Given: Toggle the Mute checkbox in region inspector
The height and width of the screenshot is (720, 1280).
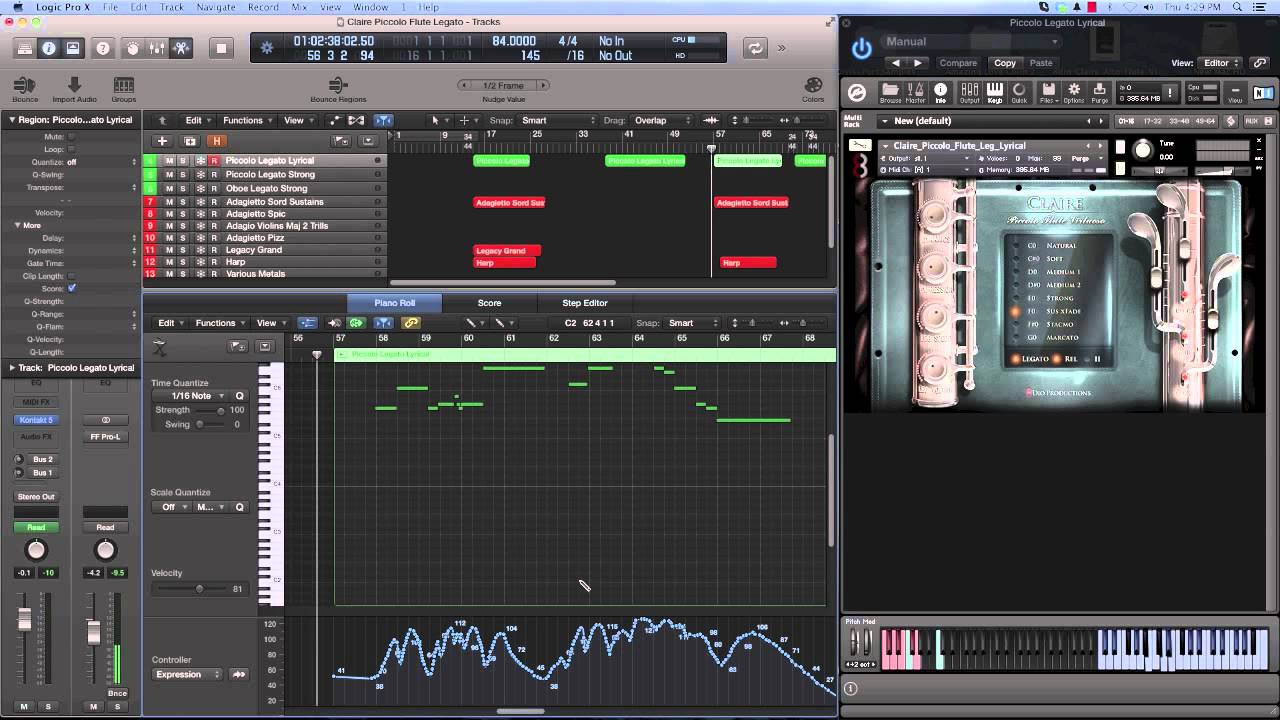Looking at the screenshot, I should [71, 136].
